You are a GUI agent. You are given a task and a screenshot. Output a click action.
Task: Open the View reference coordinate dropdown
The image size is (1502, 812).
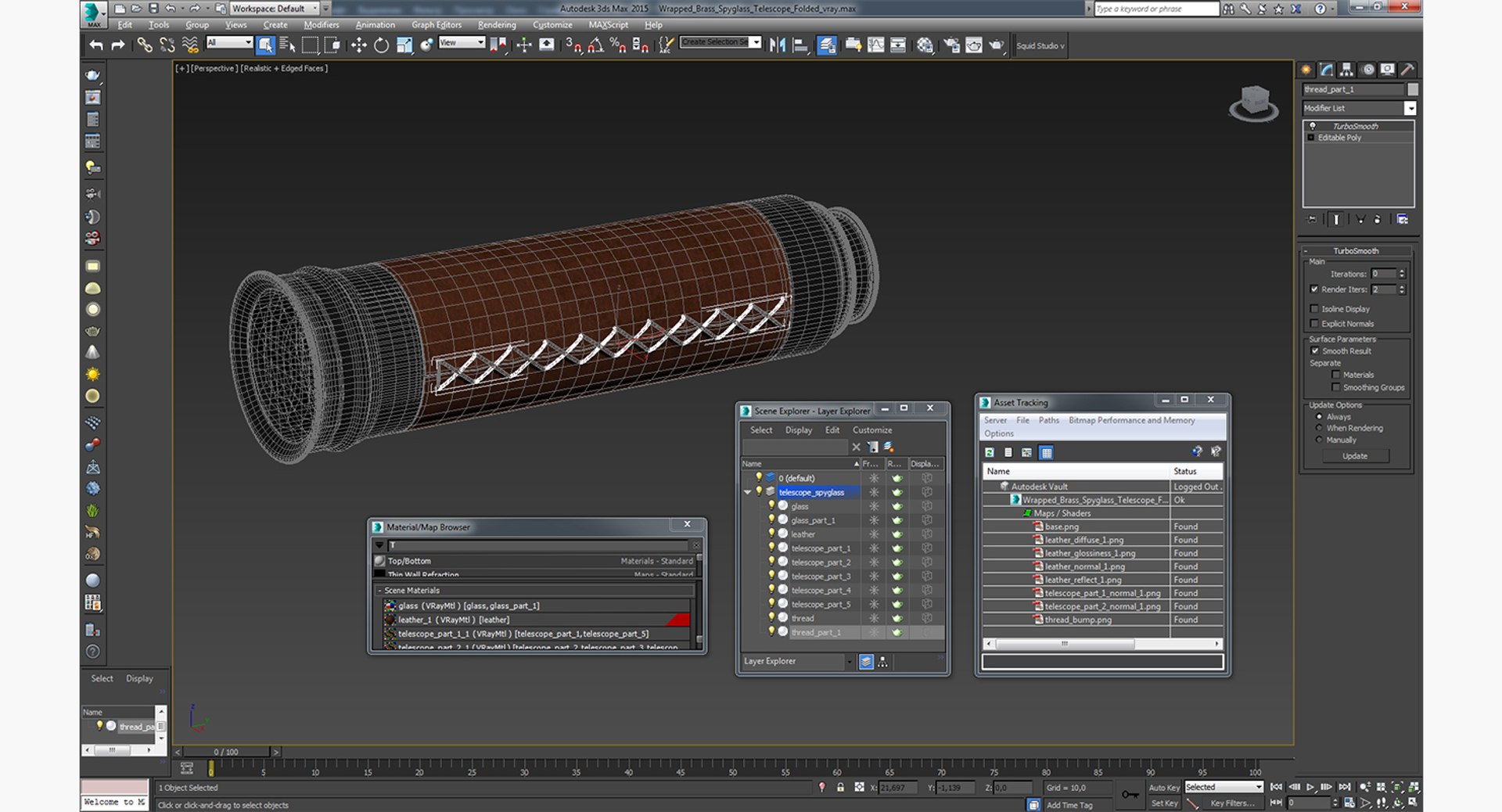(x=462, y=42)
